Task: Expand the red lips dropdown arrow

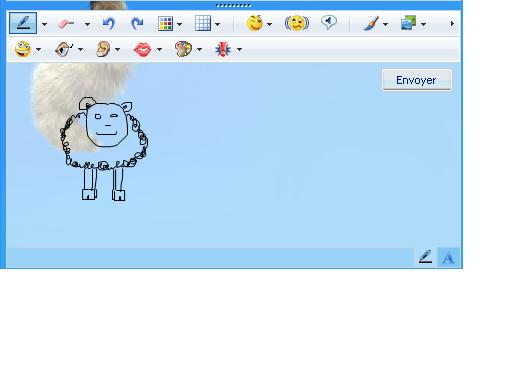Action: [159, 50]
